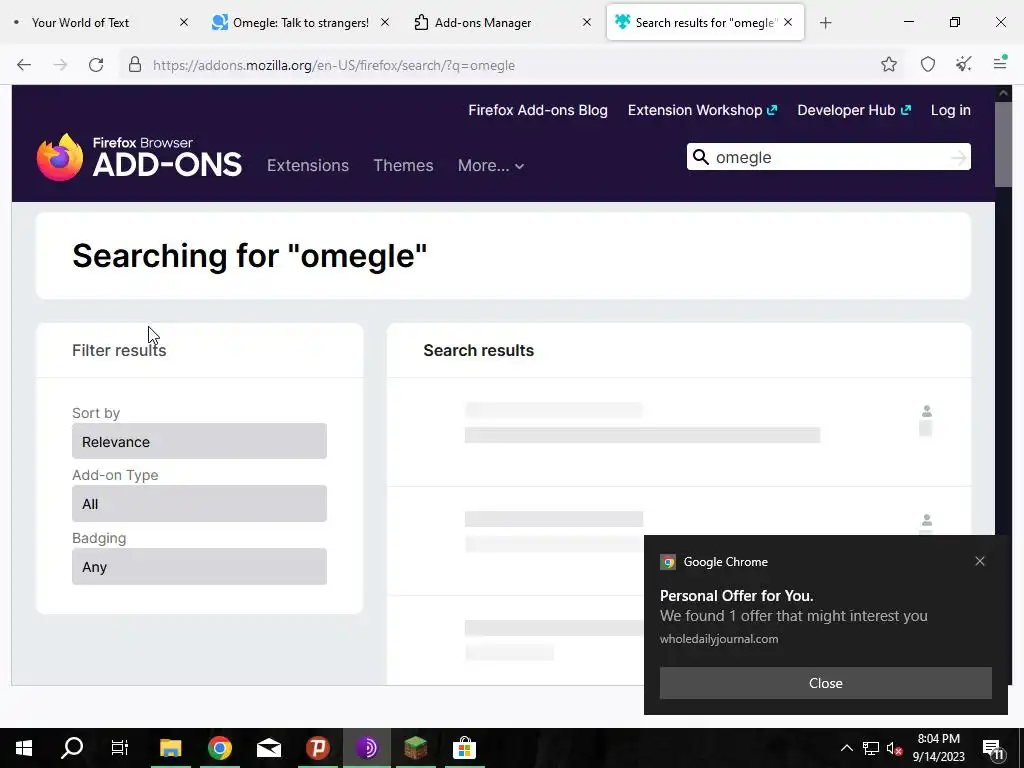Click the site lock padlock icon
Image resolution: width=1024 pixels, height=768 pixels.
[135, 65]
